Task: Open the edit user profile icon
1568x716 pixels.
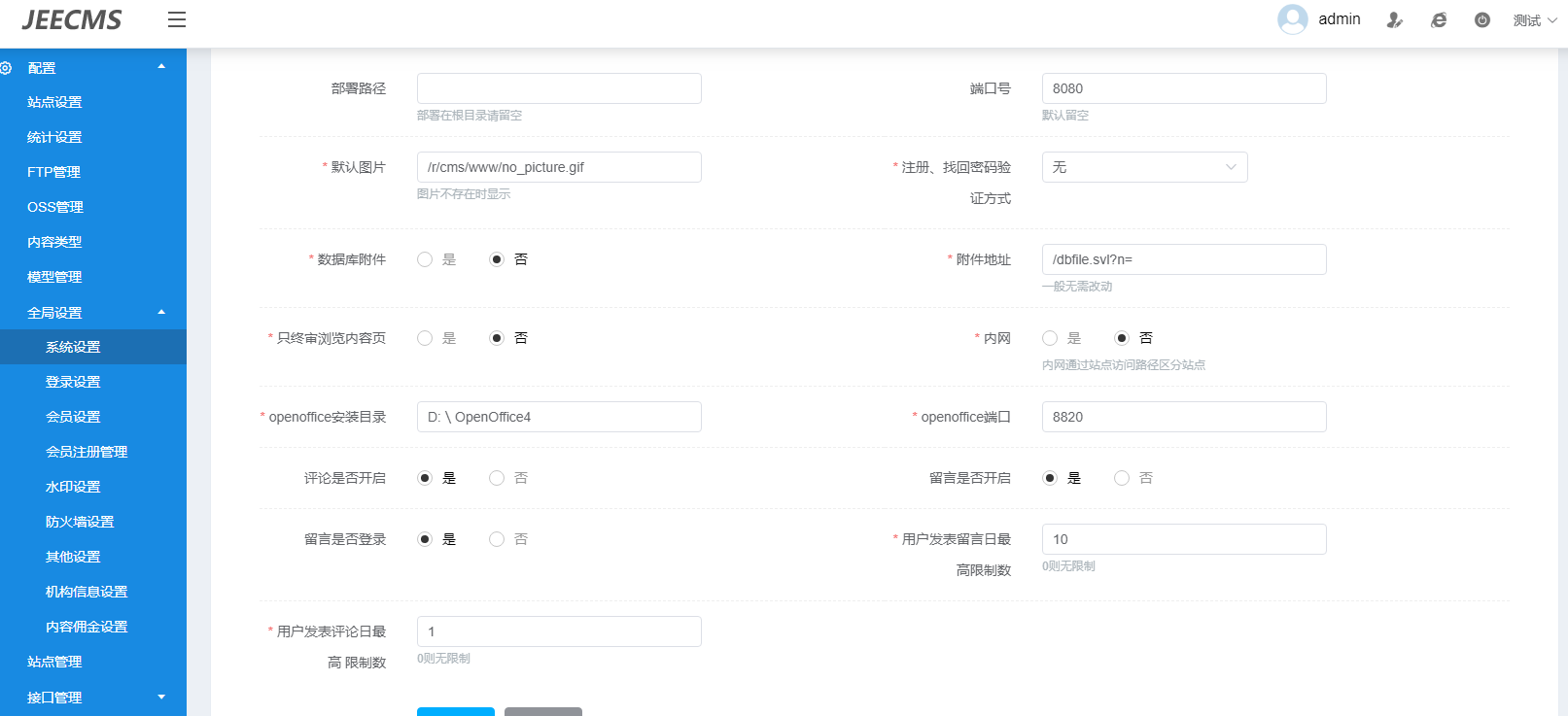Action: pos(1394,19)
